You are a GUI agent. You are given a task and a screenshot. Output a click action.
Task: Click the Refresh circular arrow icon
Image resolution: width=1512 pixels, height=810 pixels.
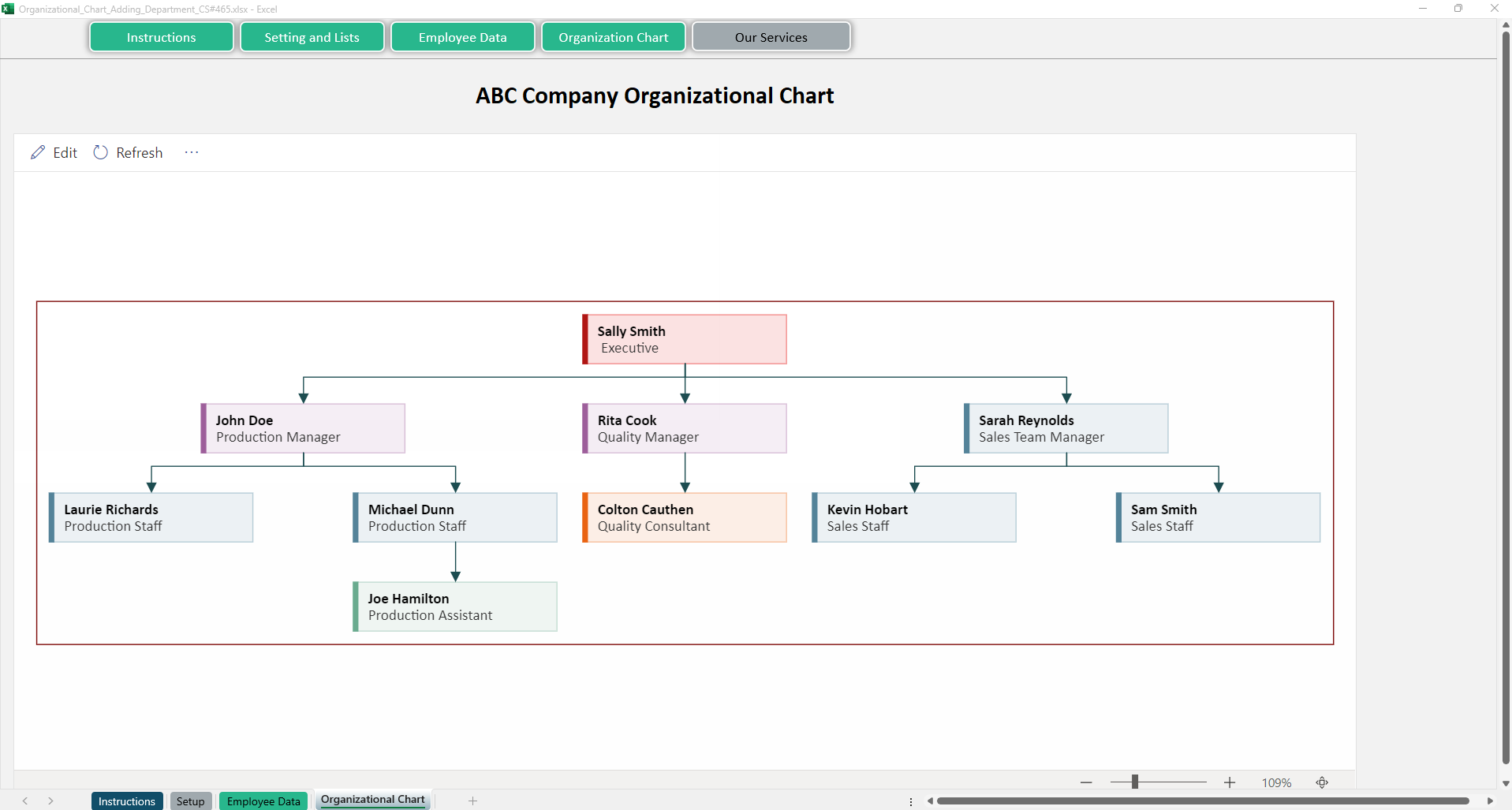[101, 152]
